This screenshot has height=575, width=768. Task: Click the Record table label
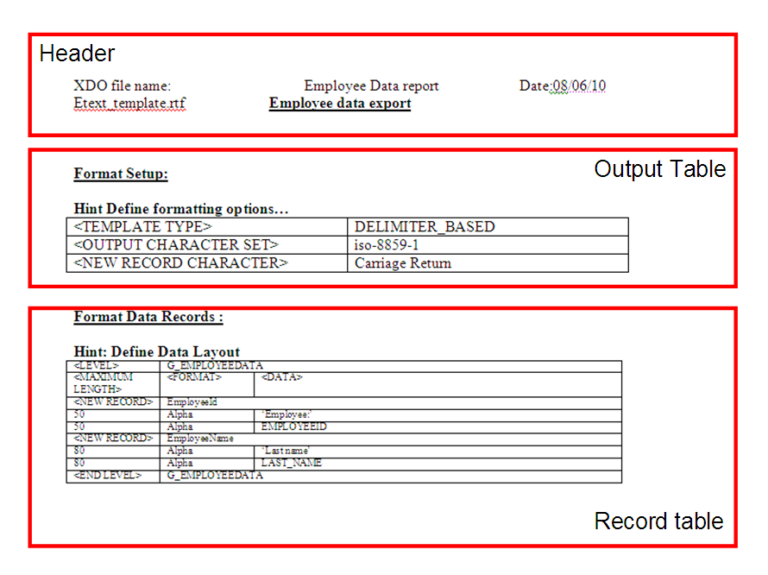pos(658,521)
